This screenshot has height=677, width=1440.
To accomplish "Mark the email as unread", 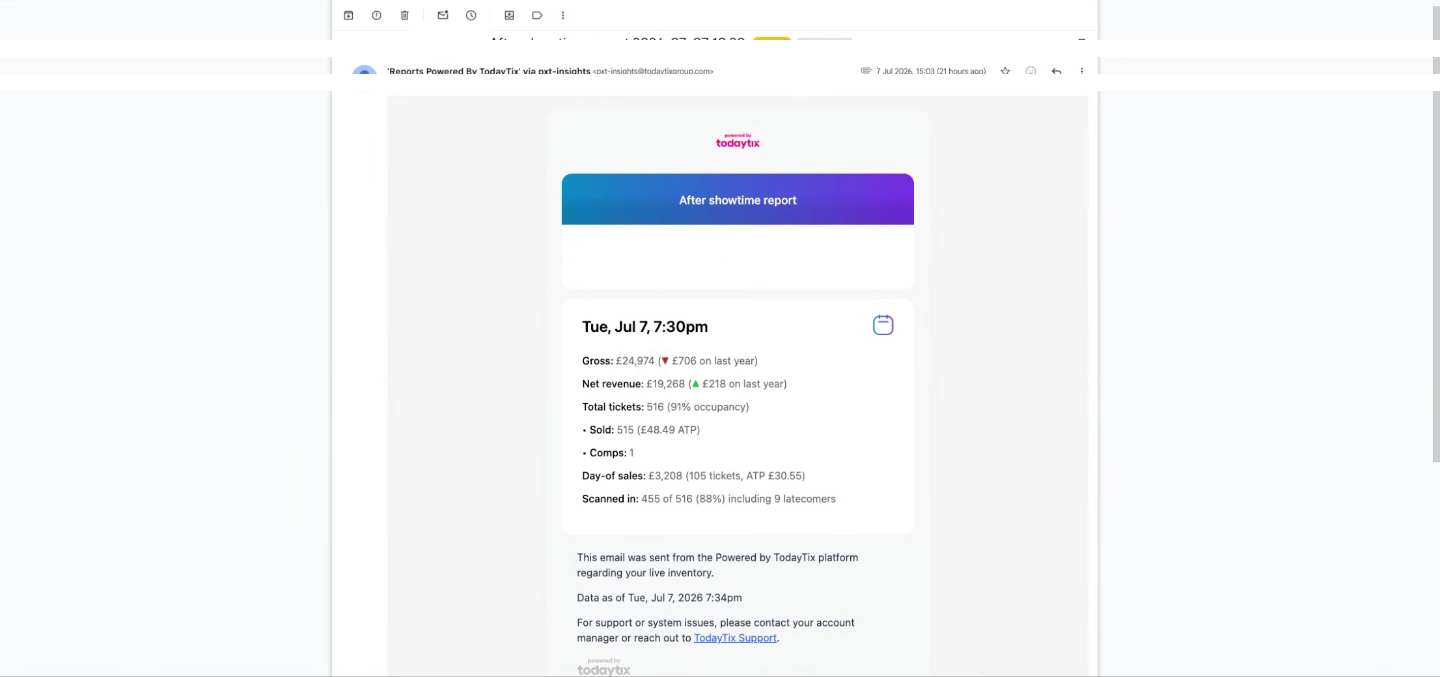I will click(x=443, y=15).
